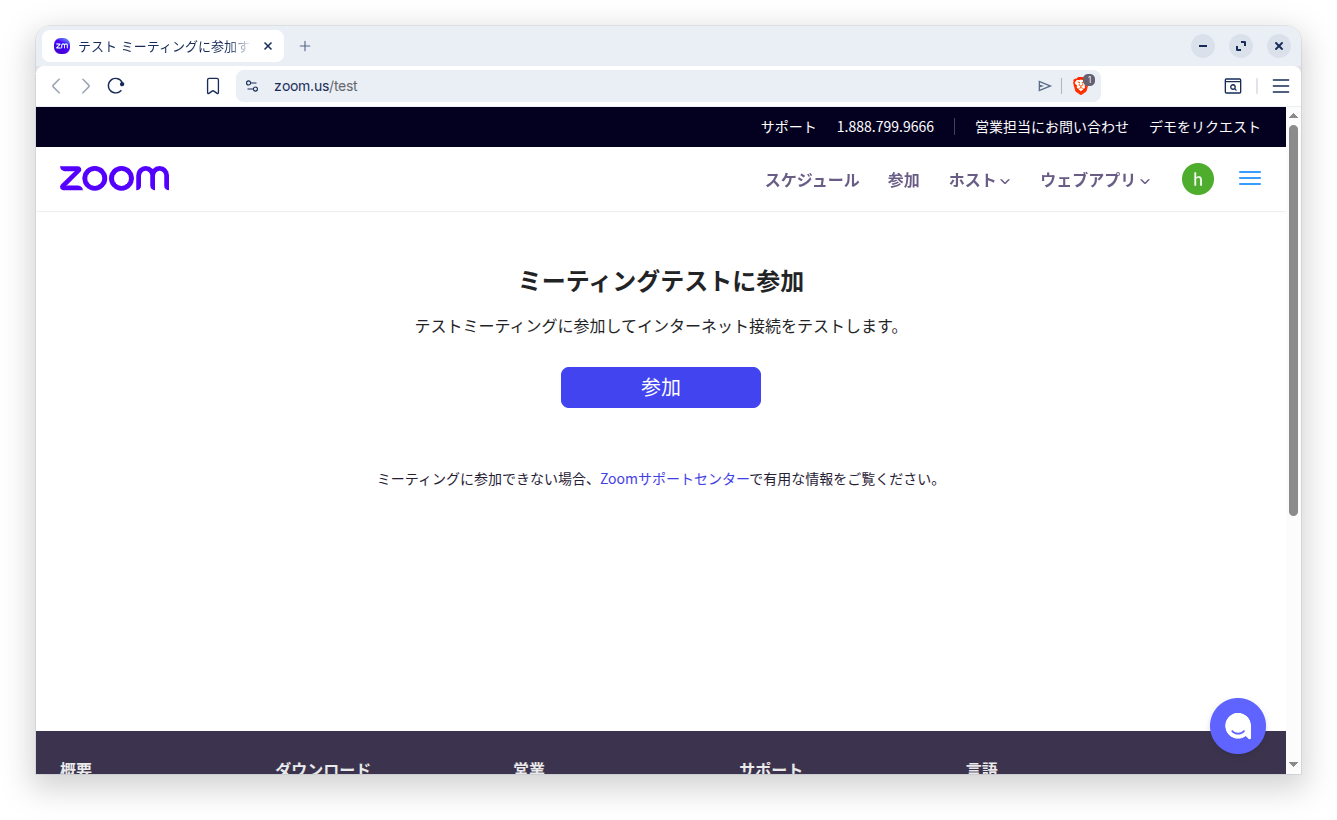View site information icon in address bar
1337x820 pixels.
(252, 86)
